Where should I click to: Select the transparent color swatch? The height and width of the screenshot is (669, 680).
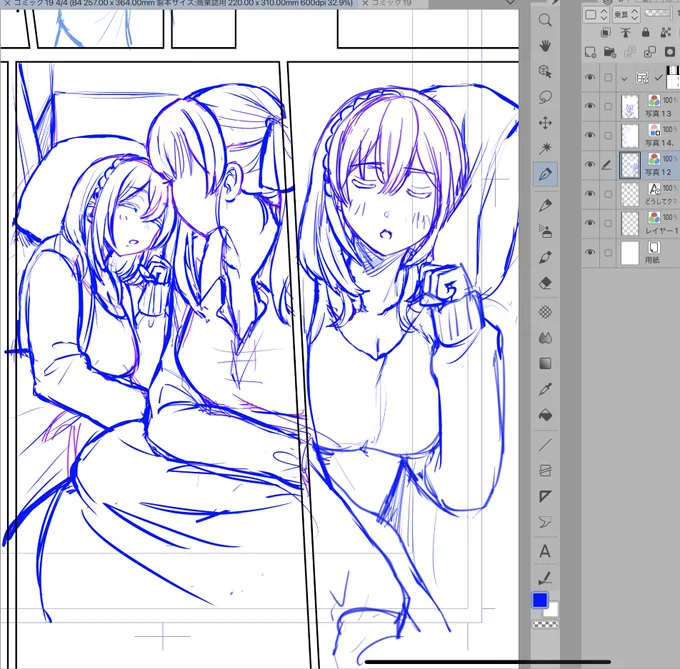(546, 624)
